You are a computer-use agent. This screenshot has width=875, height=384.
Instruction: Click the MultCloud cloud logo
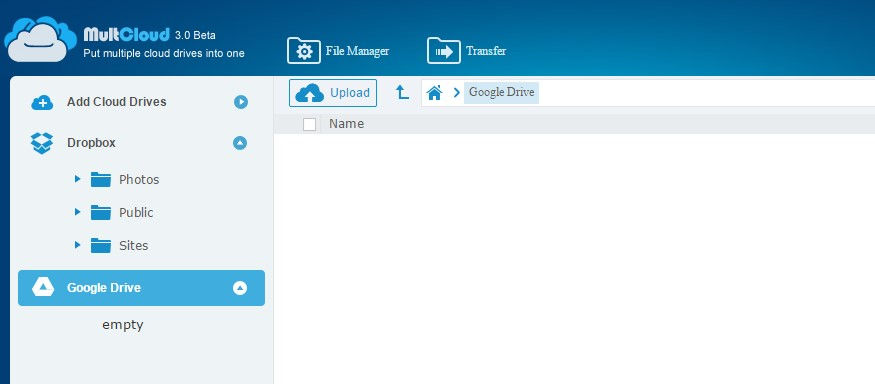(x=40, y=39)
